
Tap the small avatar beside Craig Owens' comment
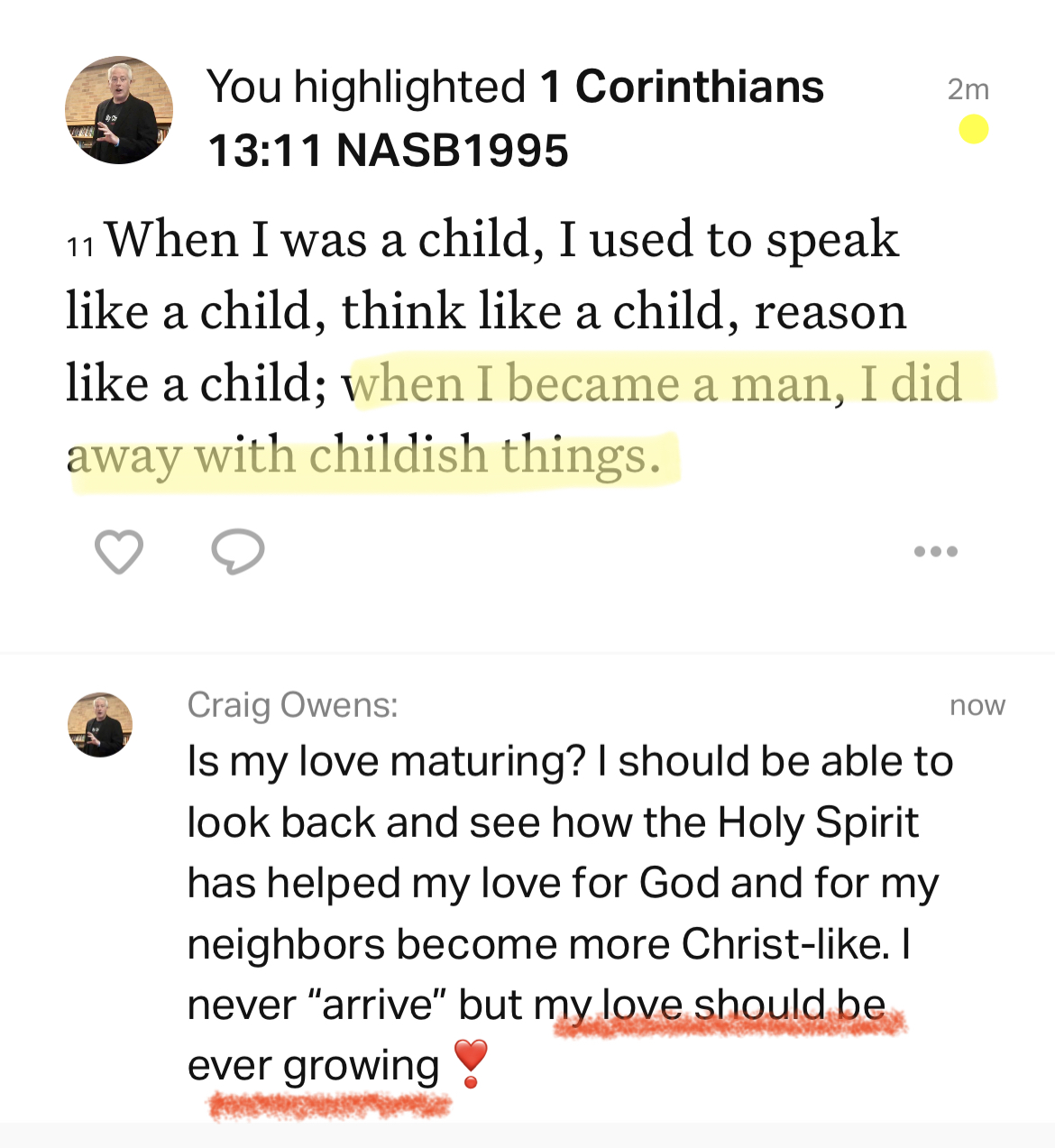(x=100, y=724)
